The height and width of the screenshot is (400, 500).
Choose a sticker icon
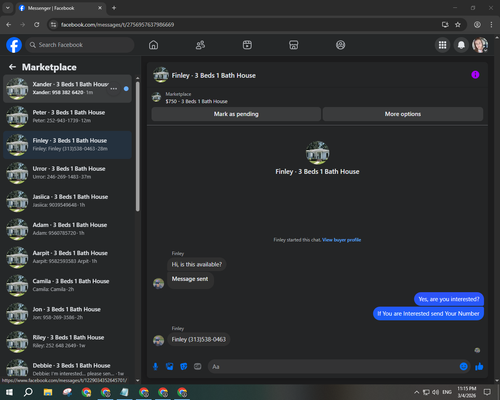[184, 367]
